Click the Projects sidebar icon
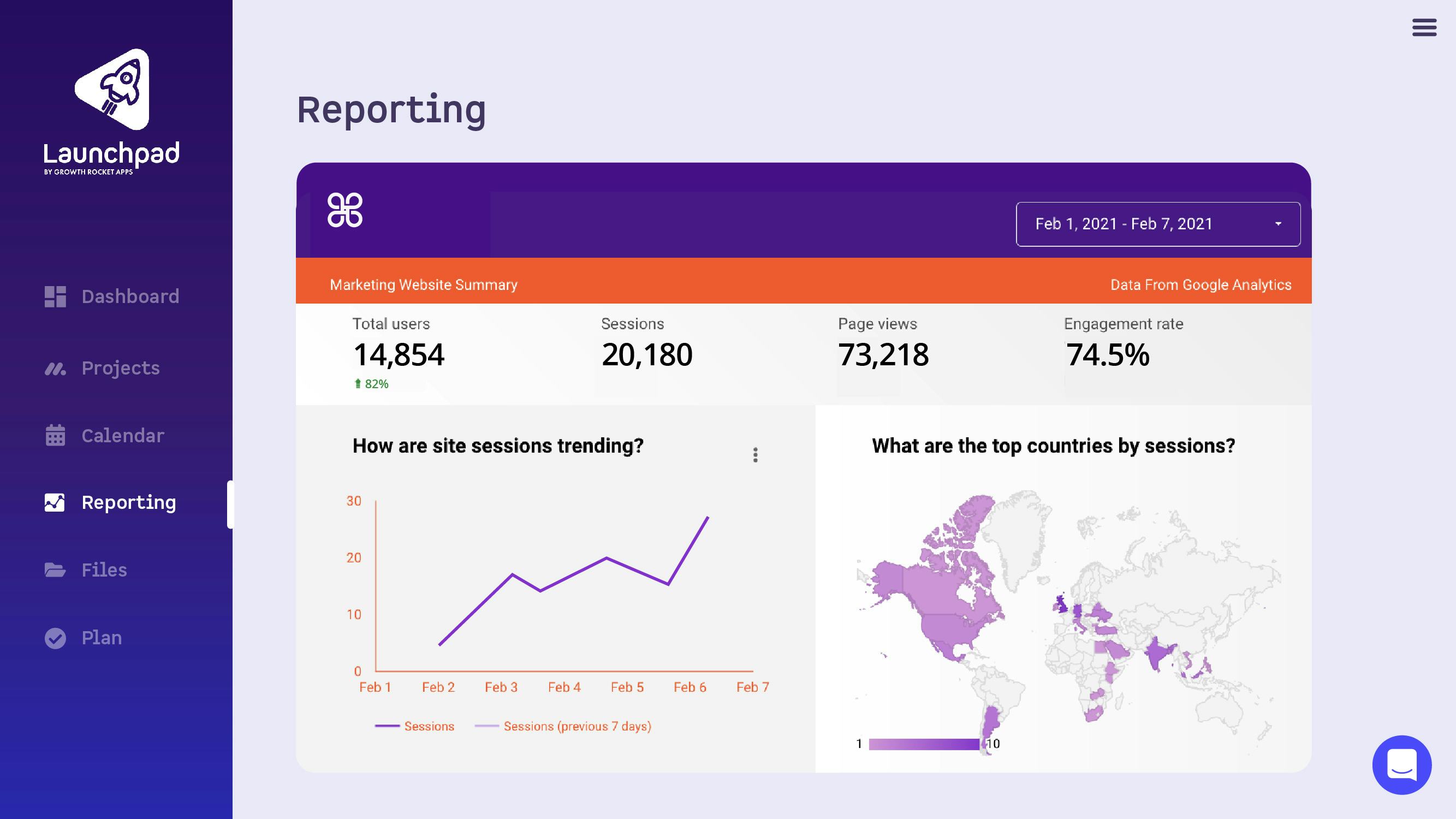The image size is (1456, 819). (55, 369)
